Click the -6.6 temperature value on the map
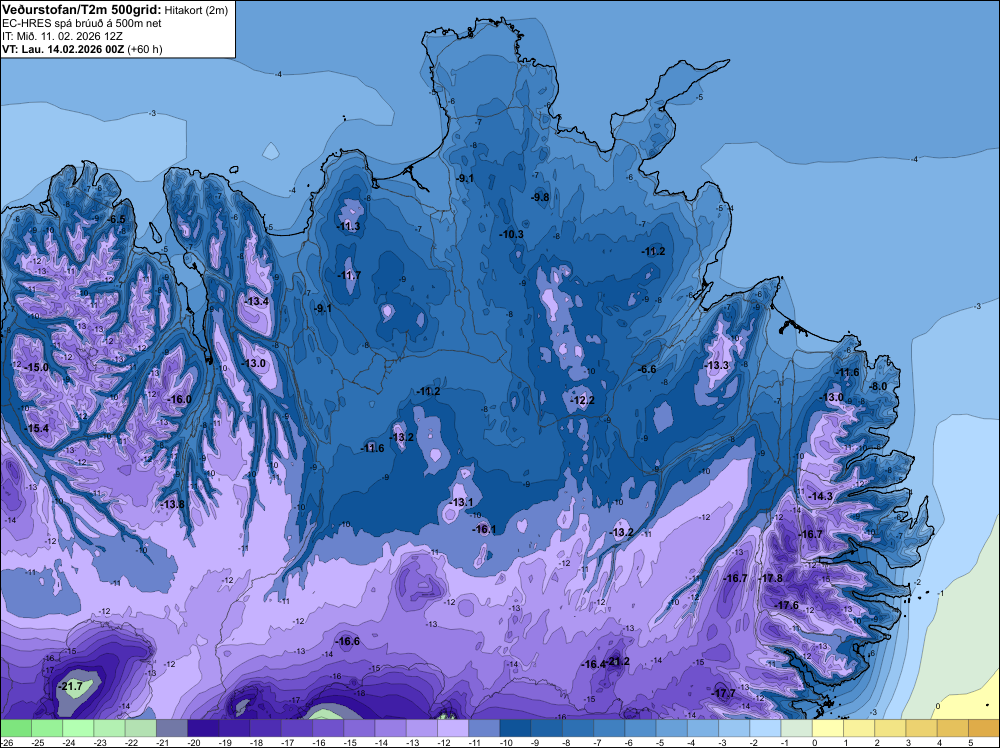 point(647,369)
